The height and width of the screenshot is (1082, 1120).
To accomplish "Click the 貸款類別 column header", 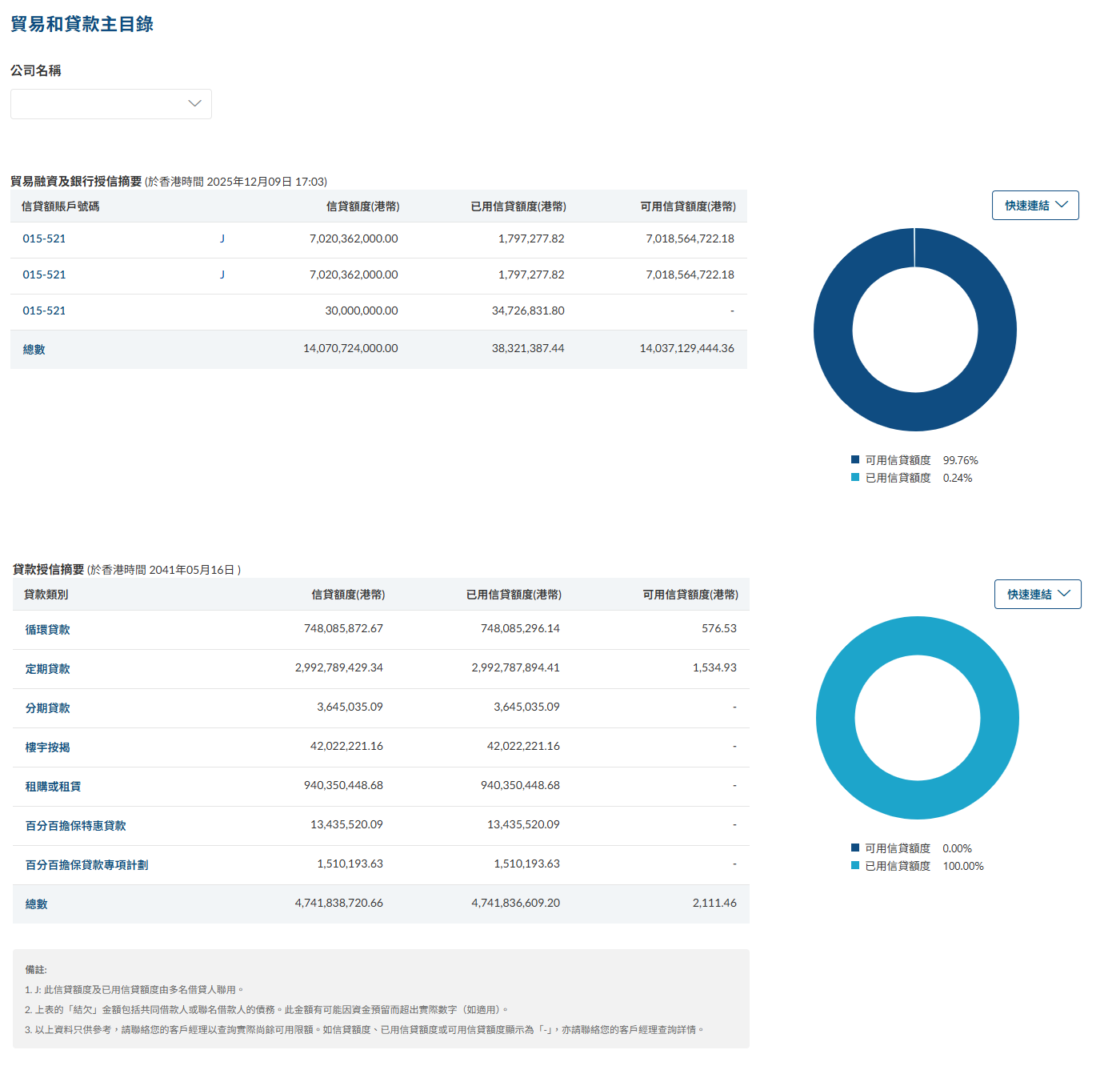I will click(46, 595).
